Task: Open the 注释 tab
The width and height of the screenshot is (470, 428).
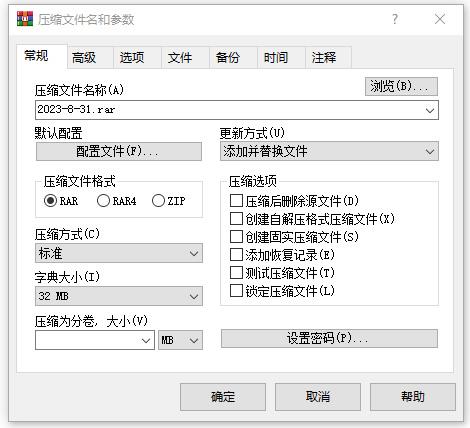Action: tap(324, 58)
